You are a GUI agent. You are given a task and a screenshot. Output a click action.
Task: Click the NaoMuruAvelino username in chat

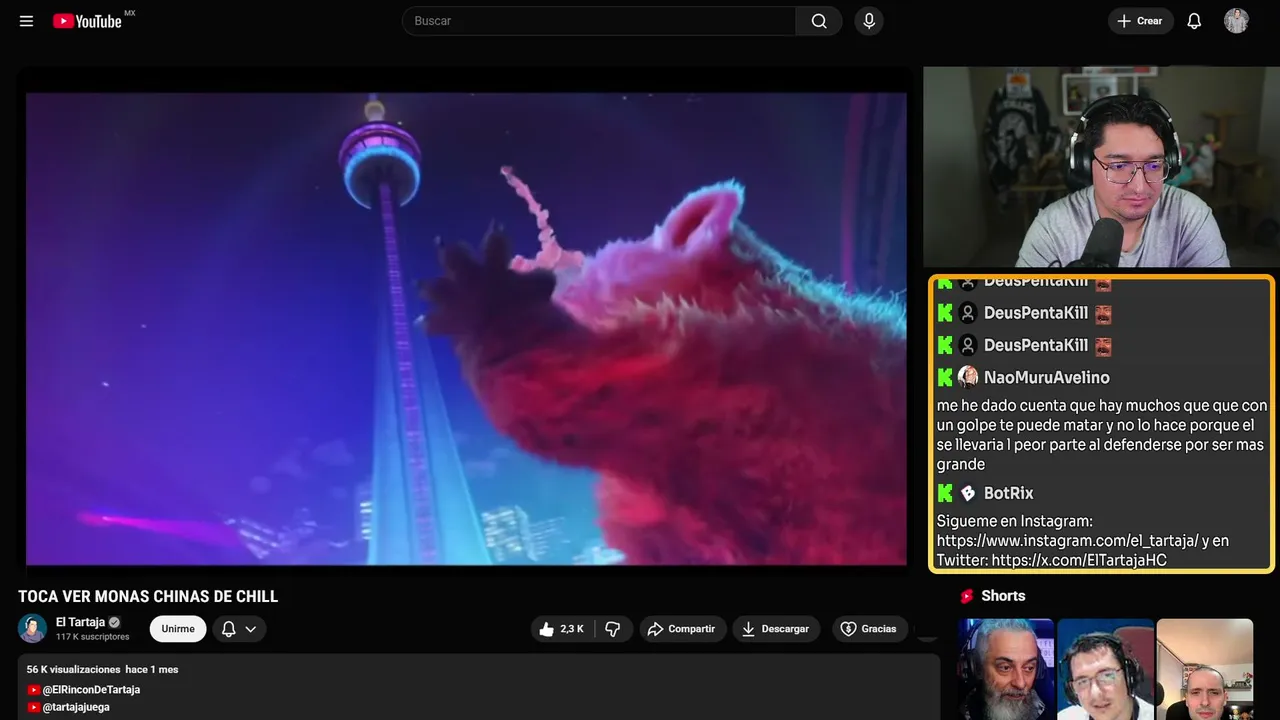pyautogui.click(x=1047, y=377)
